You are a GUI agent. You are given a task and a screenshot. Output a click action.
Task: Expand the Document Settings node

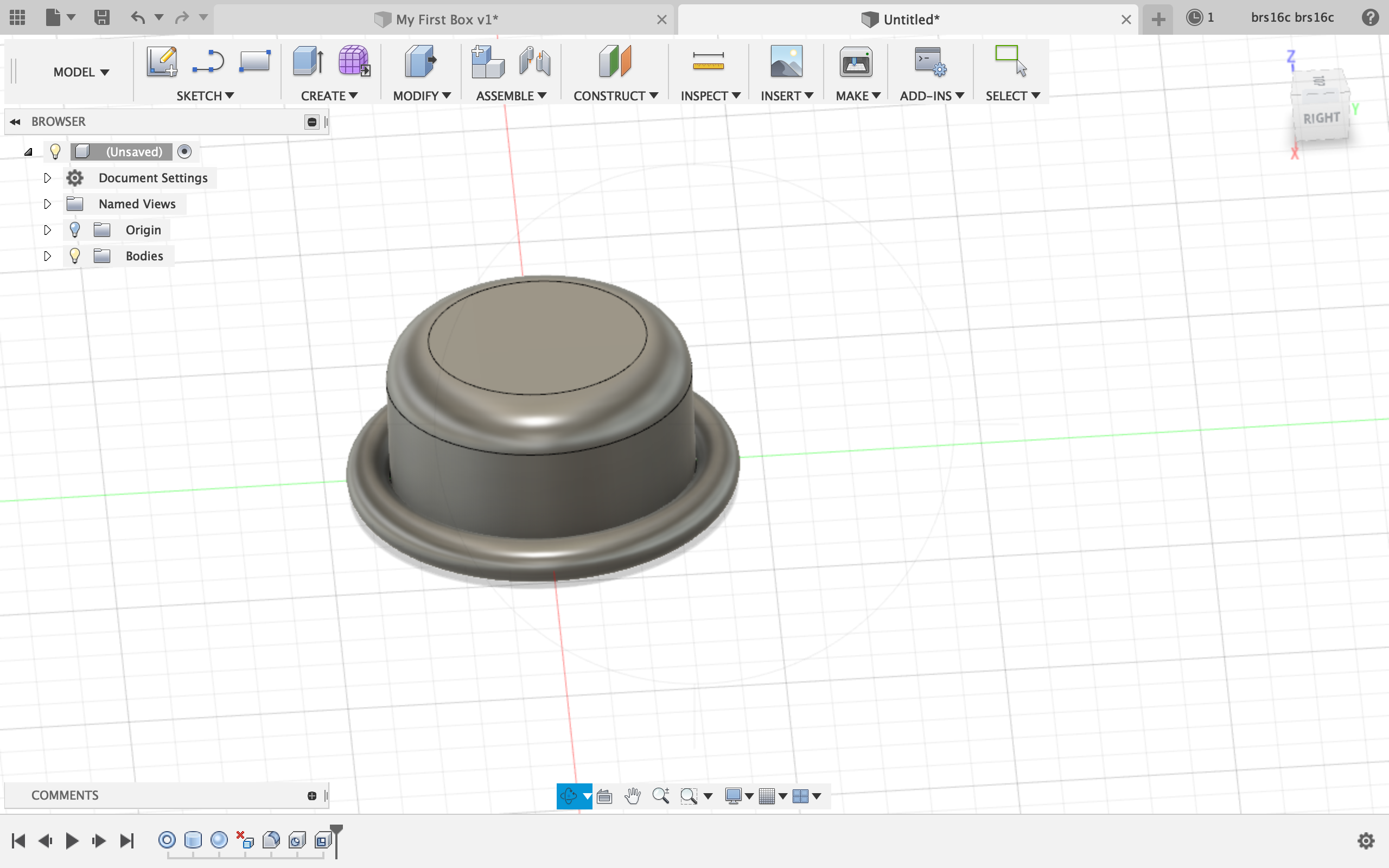point(48,178)
